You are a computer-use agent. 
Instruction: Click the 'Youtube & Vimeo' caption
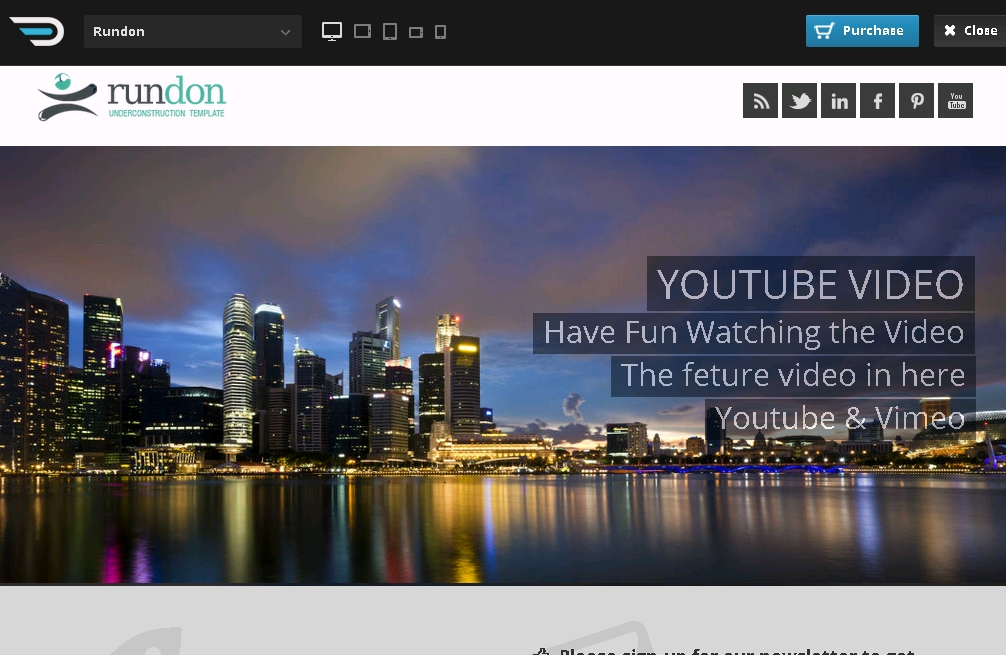click(839, 418)
